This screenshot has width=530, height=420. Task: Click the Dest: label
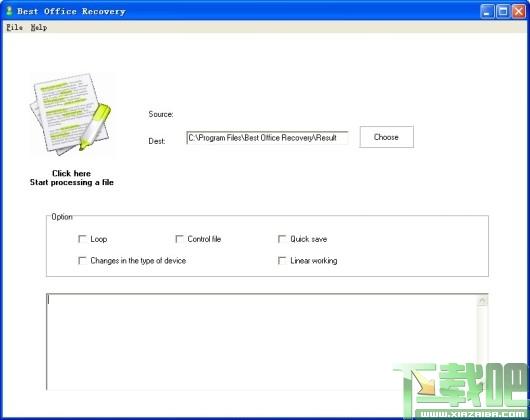(157, 141)
